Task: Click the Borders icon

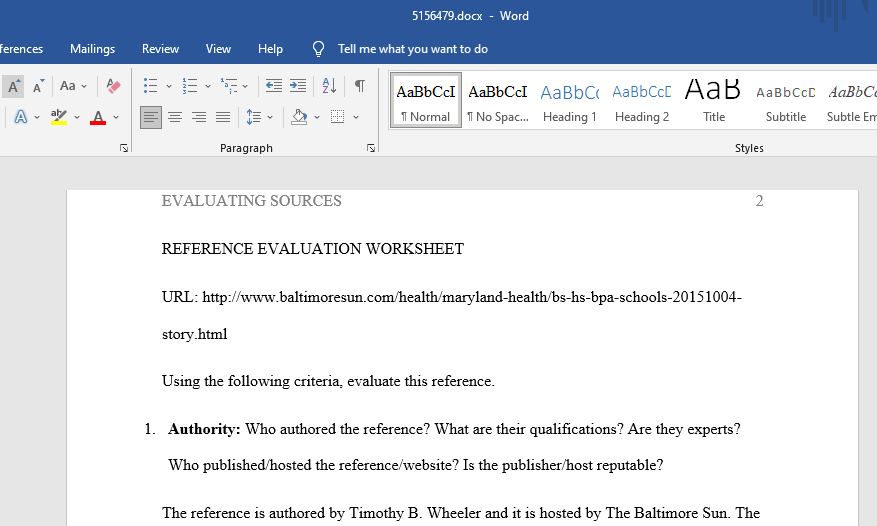Action: tap(337, 117)
